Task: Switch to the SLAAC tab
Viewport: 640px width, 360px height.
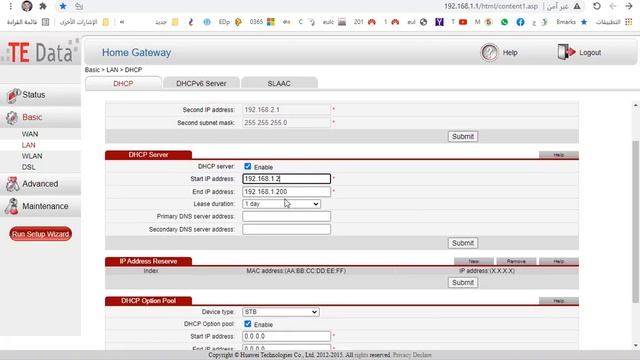Action: [279, 83]
